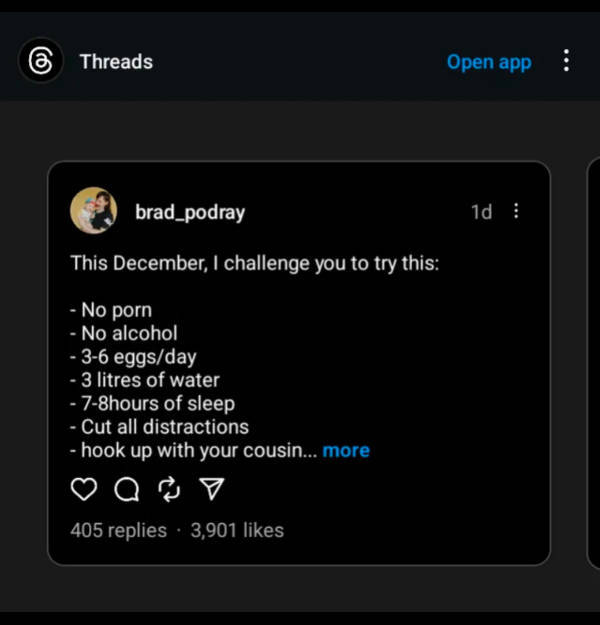Repost the thread using the arrows icon
This screenshot has height=625, width=600.
pyautogui.click(x=169, y=489)
